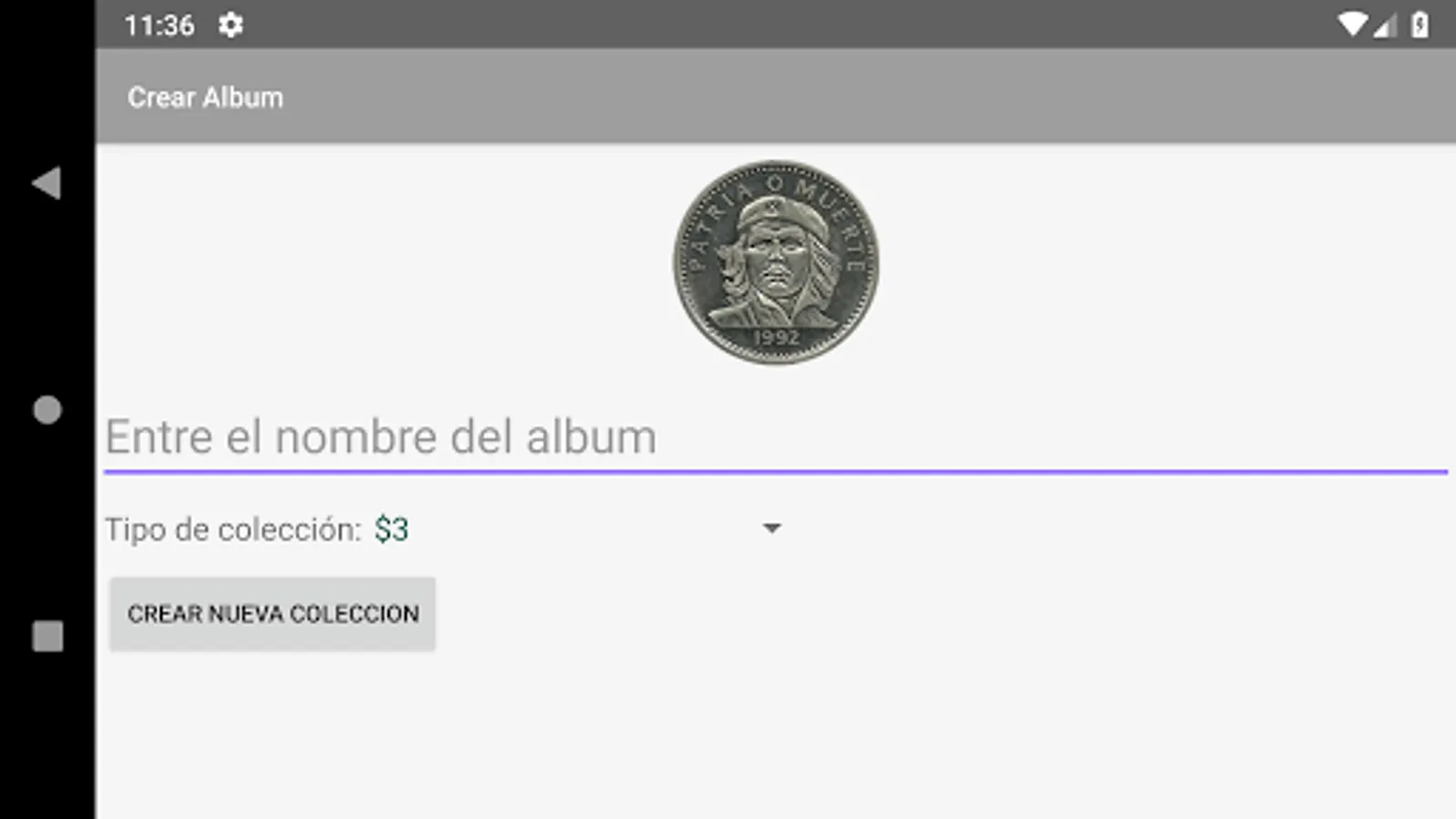Click empty gray app bar area
The image size is (1456, 819).
pyautogui.click(x=864, y=96)
